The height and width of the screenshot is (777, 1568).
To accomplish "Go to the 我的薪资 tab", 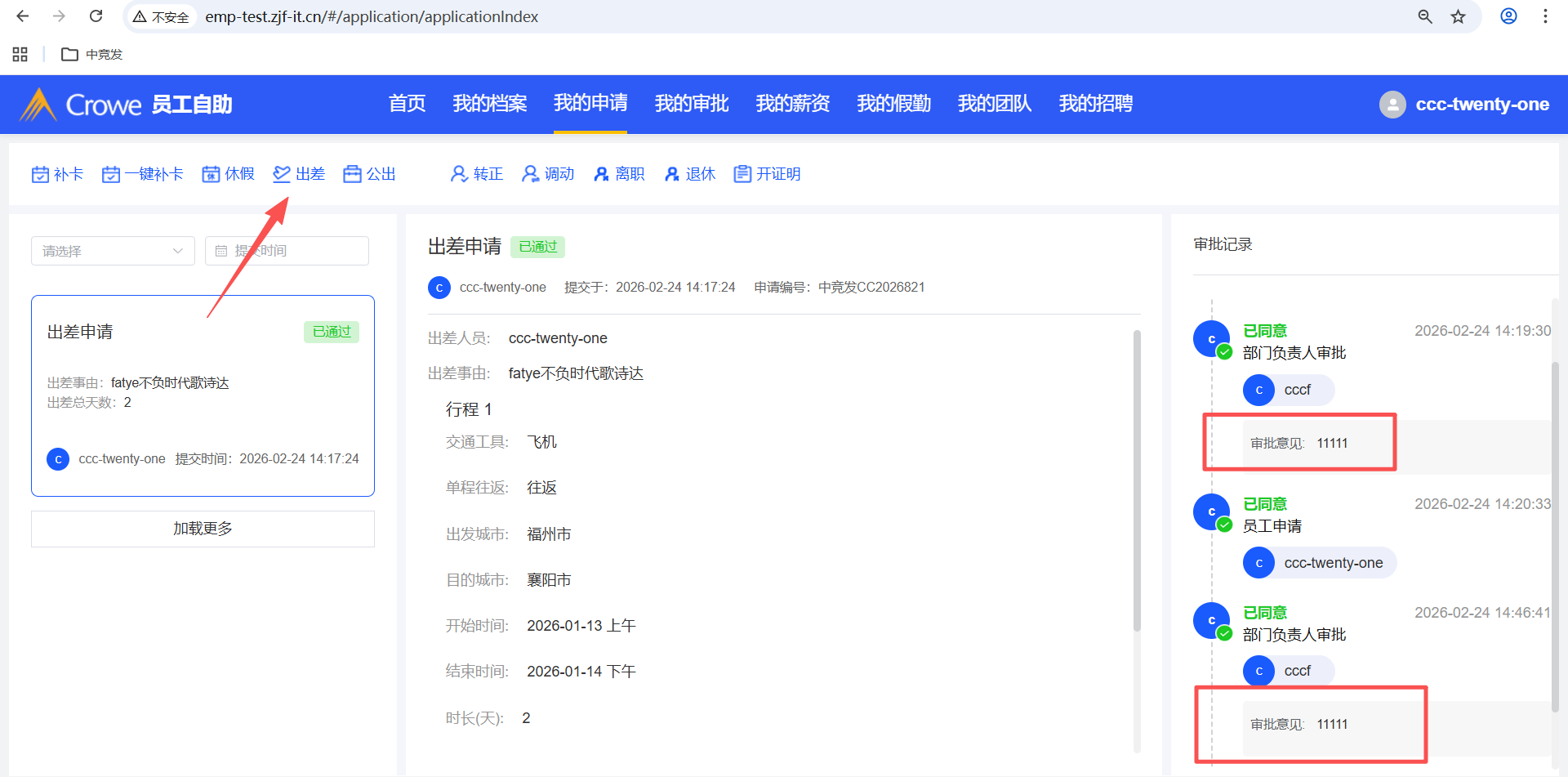I will (792, 104).
